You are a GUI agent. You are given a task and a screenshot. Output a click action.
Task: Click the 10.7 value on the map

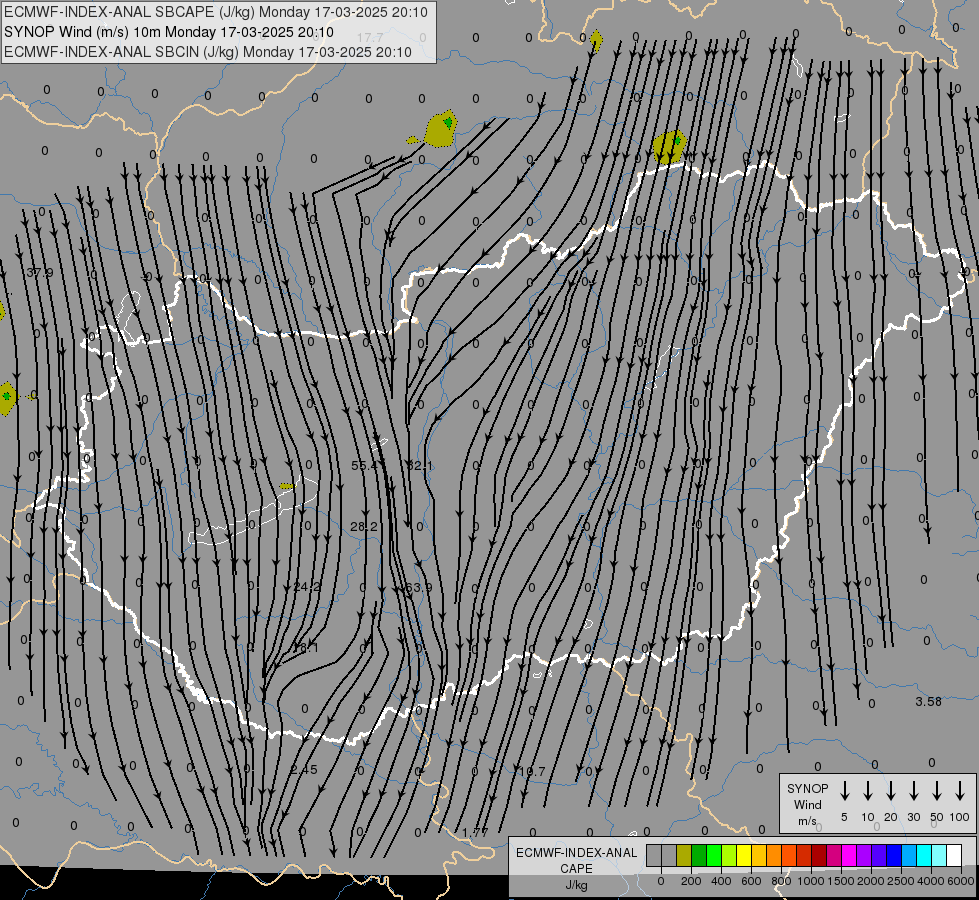(532, 772)
